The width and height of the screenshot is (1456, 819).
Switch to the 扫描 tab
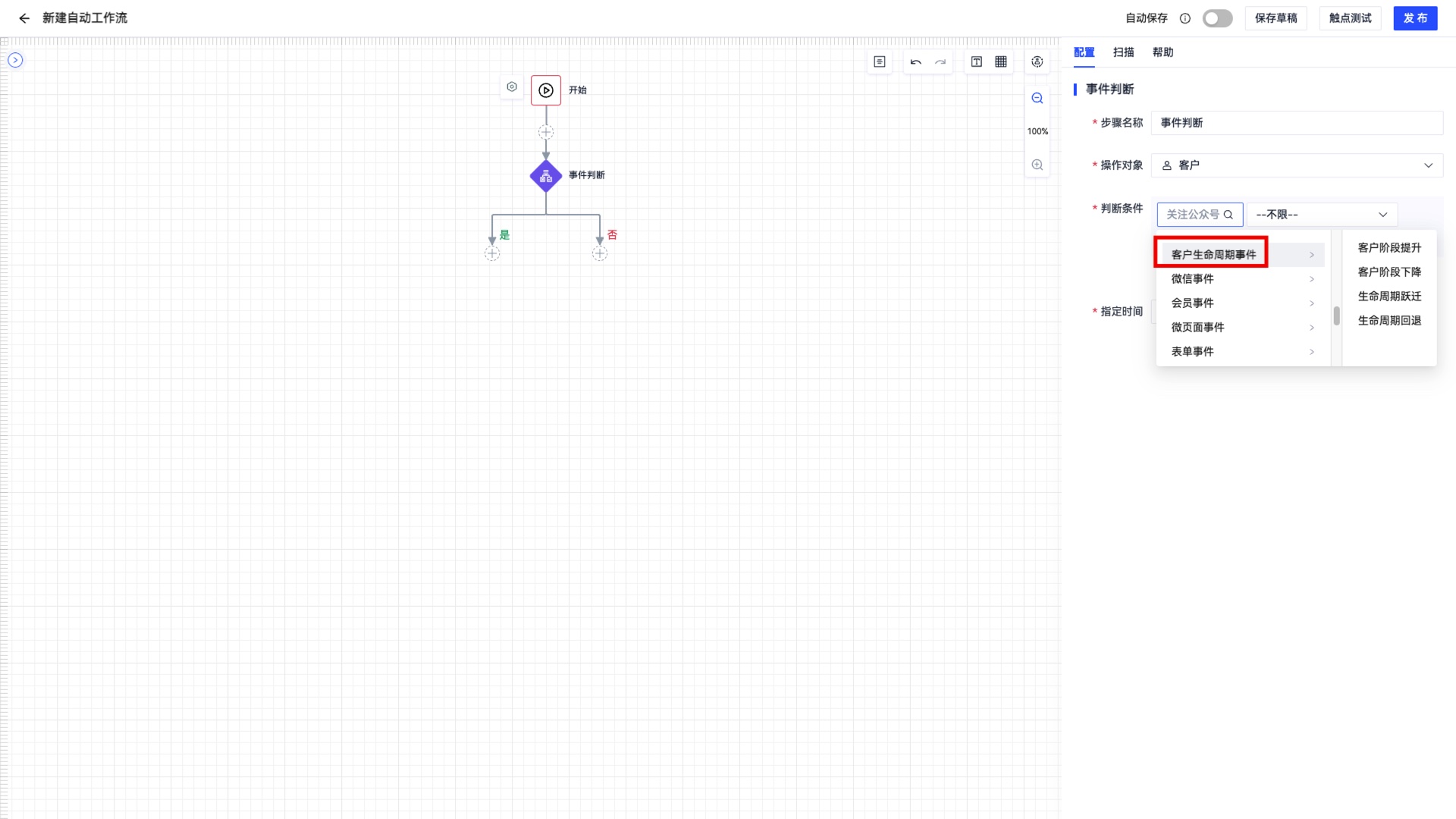coord(1124,52)
